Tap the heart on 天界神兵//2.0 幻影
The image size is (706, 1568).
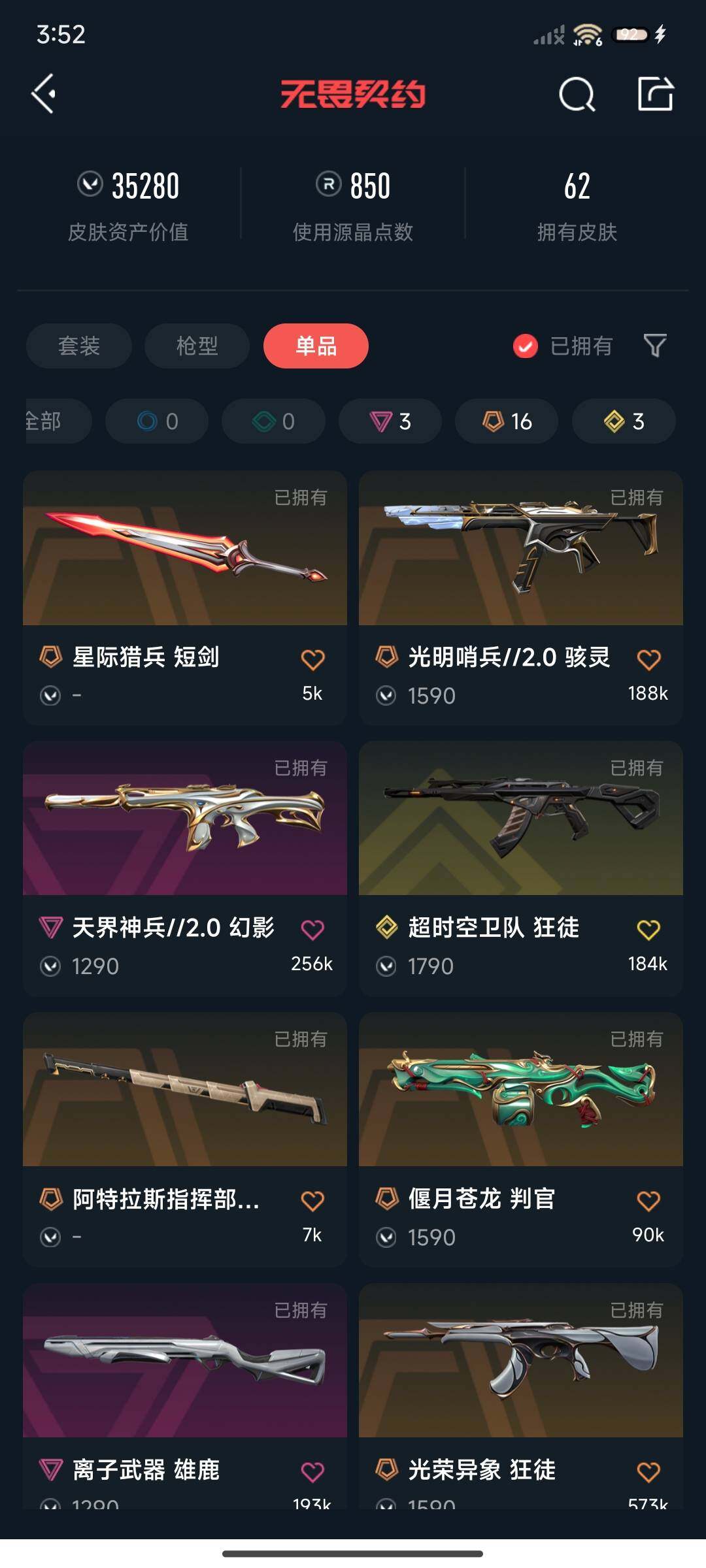click(x=312, y=929)
